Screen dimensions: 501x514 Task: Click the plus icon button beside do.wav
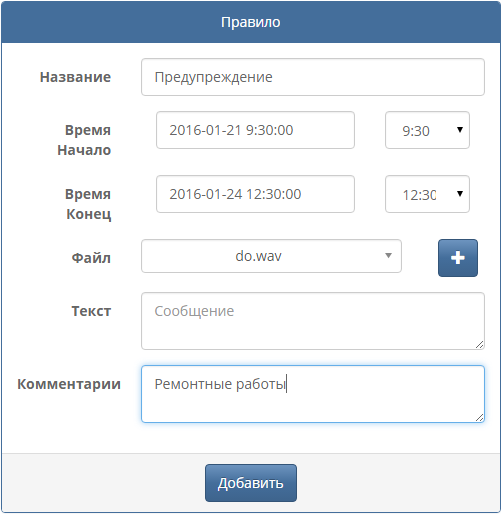[x=458, y=258]
